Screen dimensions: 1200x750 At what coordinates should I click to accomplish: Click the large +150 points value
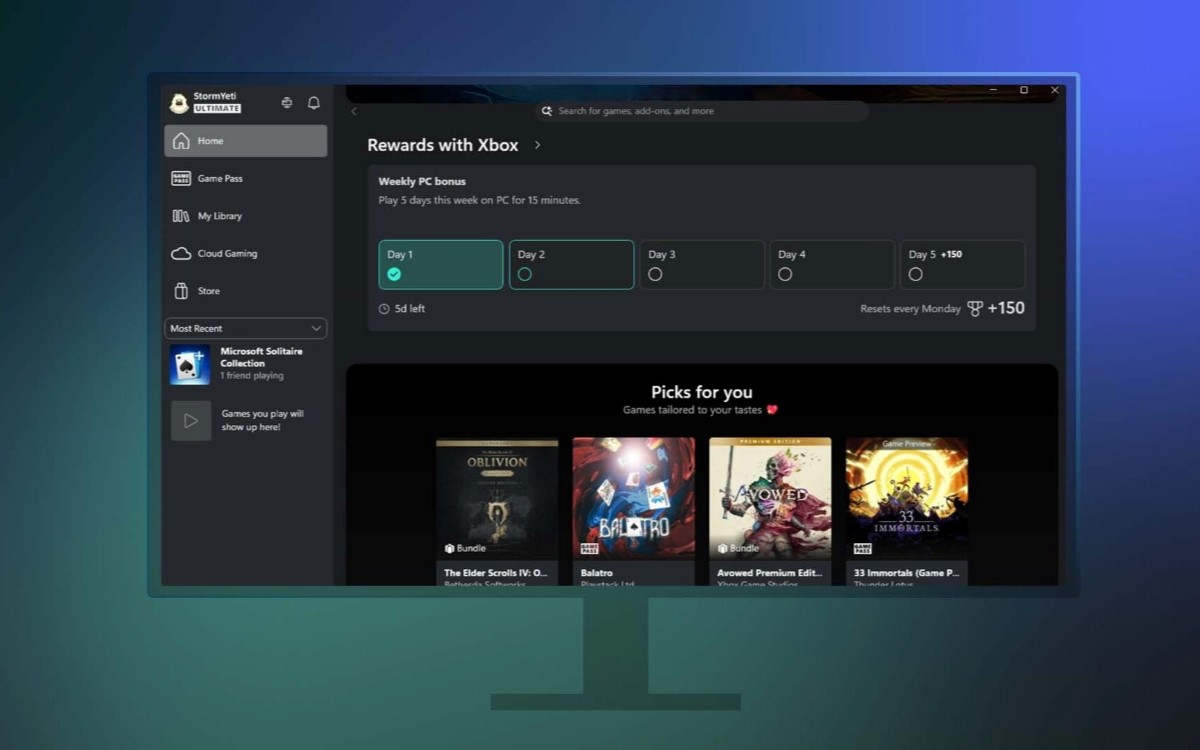point(1006,308)
